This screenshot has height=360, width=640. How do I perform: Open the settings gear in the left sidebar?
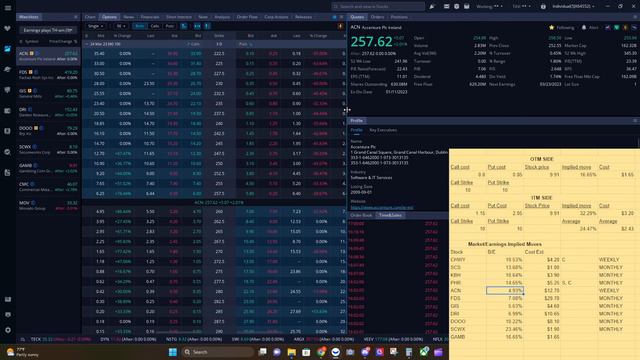pos(8,330)
